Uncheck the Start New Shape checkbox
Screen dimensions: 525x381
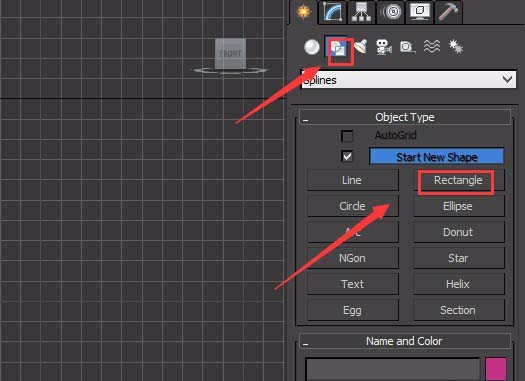[347, 156]
